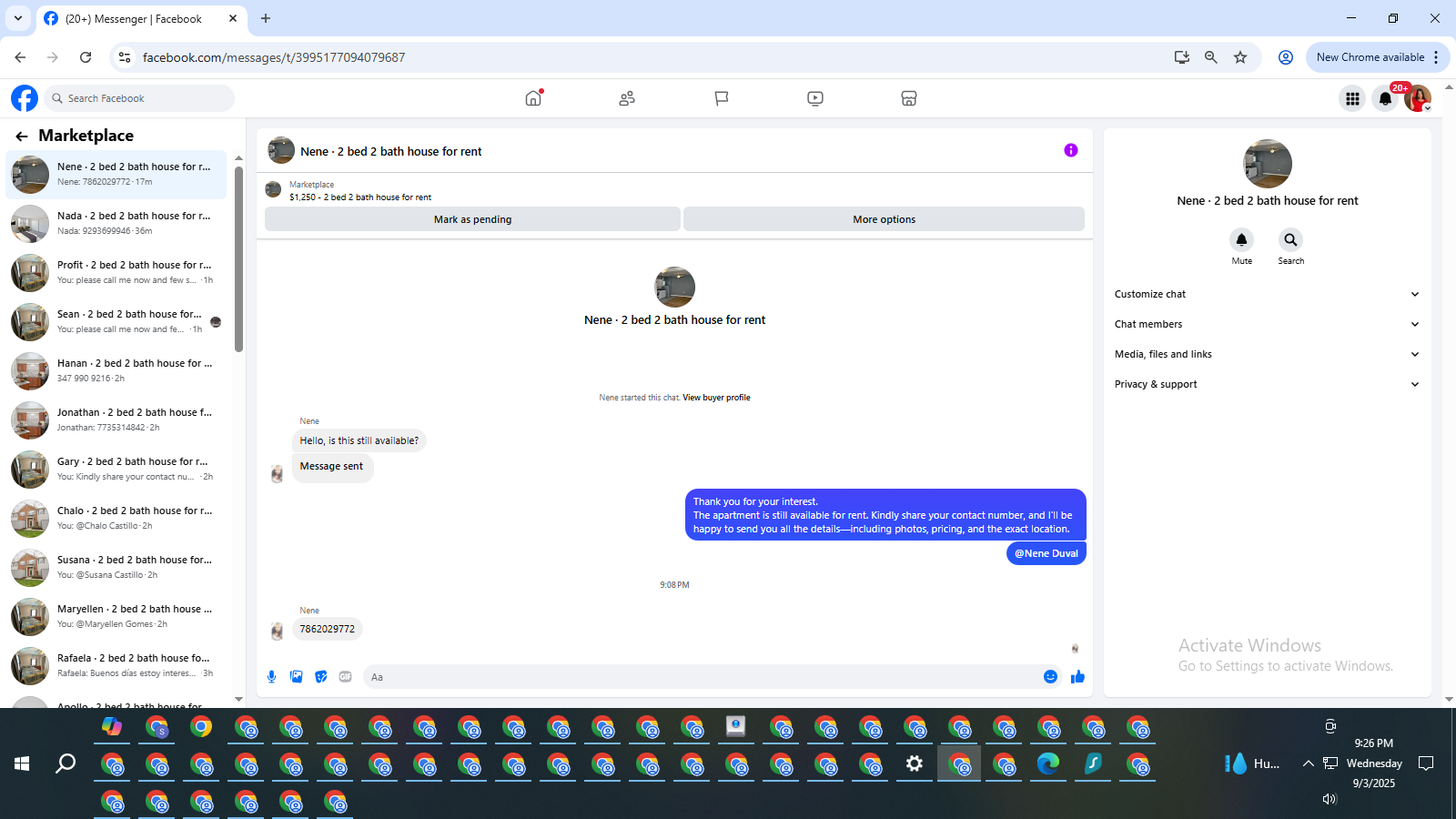Image resolution: width=1456 pixels, height=819 pixels.
Task: Open Rafaela's house for rent conversation
Action: click(x=116, y=665)
